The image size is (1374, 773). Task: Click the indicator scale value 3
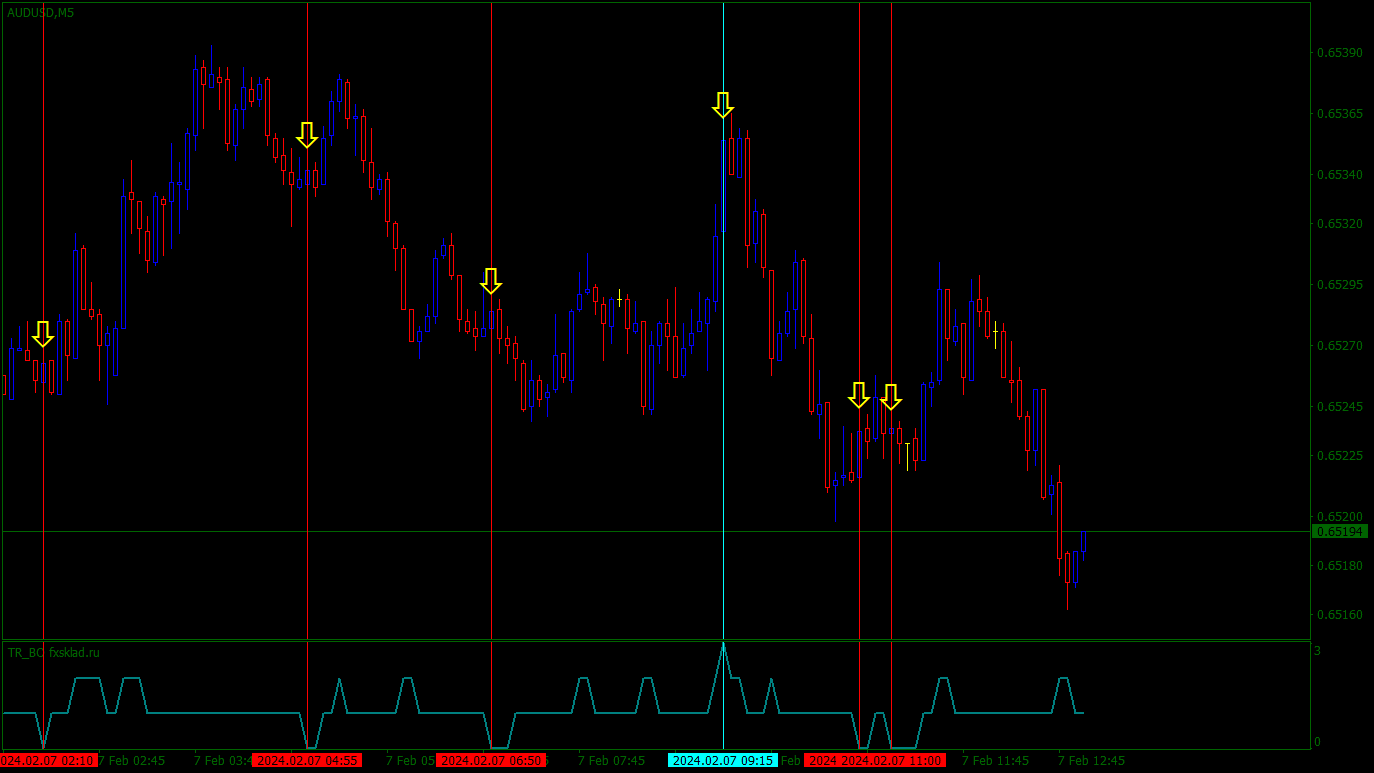click(1317, 651)
